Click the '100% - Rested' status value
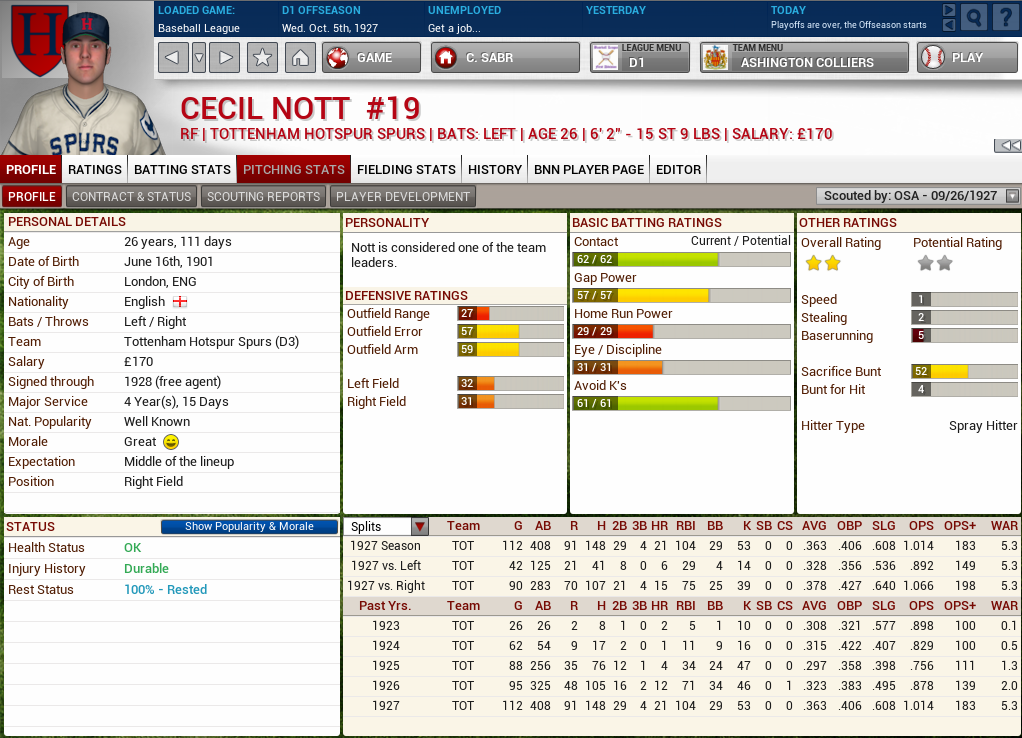 166,589
